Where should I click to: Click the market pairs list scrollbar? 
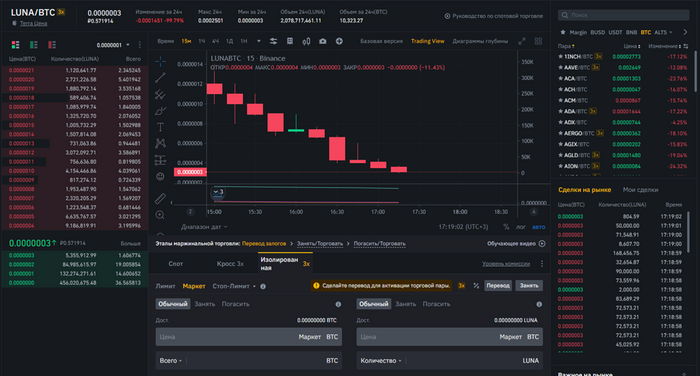pyautogui.click(x=695, y=71)
